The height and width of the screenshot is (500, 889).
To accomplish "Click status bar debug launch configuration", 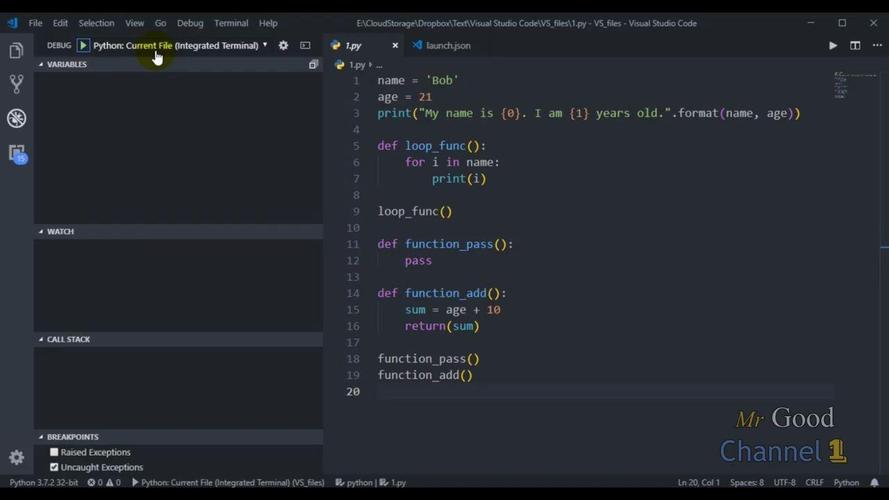I will pos(228,483).
